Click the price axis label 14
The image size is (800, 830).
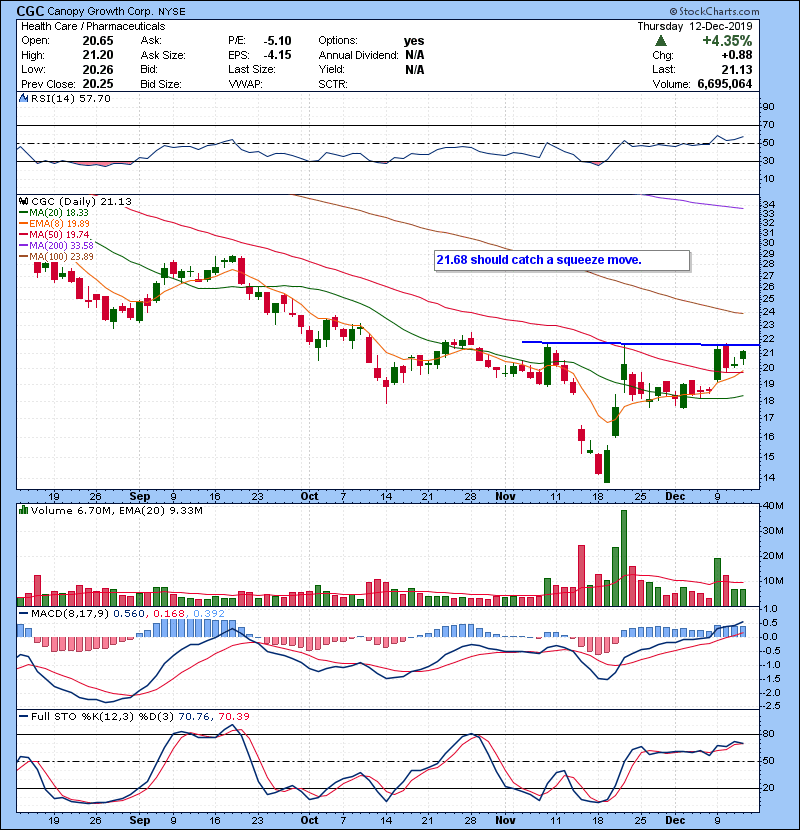(768, 477)
